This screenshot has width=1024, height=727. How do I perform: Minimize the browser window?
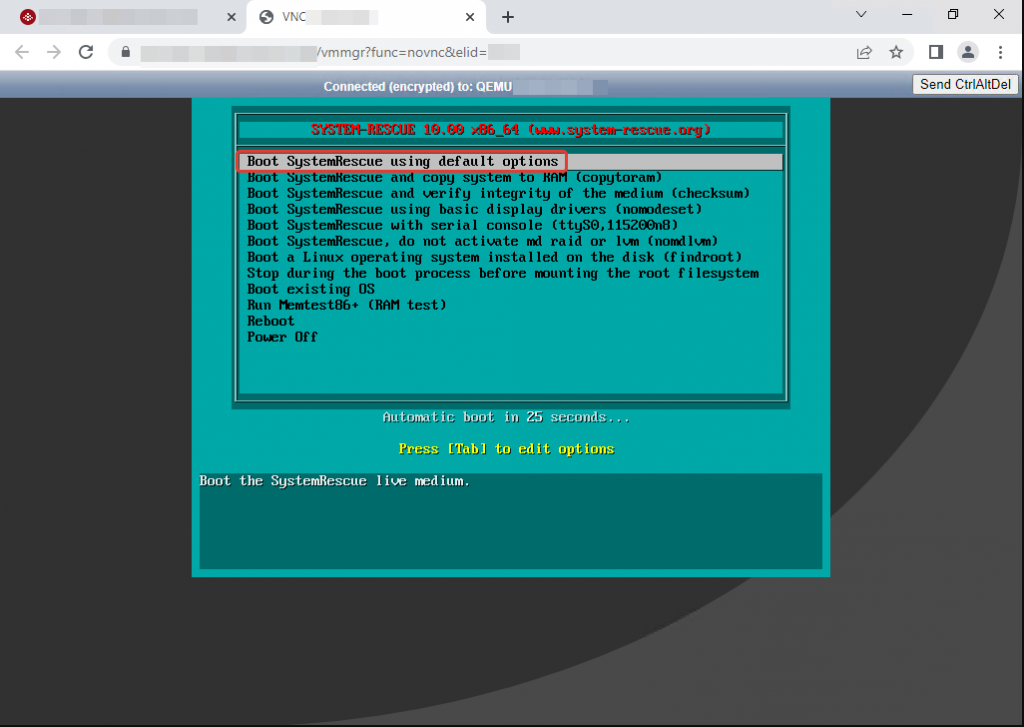pos(907,14)
